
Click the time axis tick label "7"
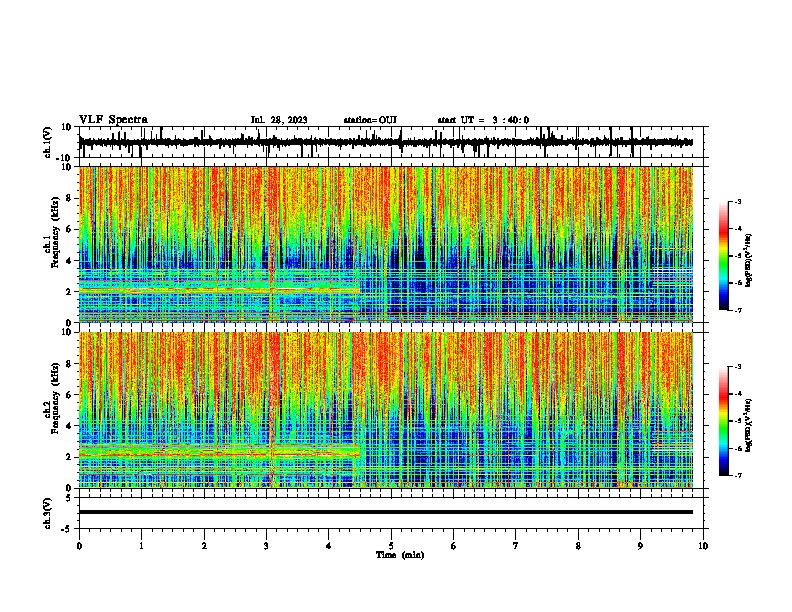tap(516, 546)
